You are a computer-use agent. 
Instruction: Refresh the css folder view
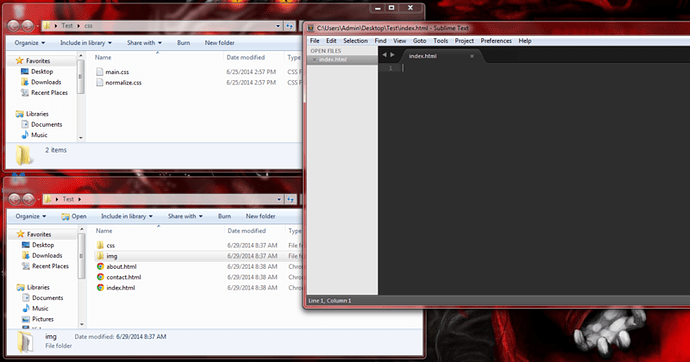tap(289, 26)
